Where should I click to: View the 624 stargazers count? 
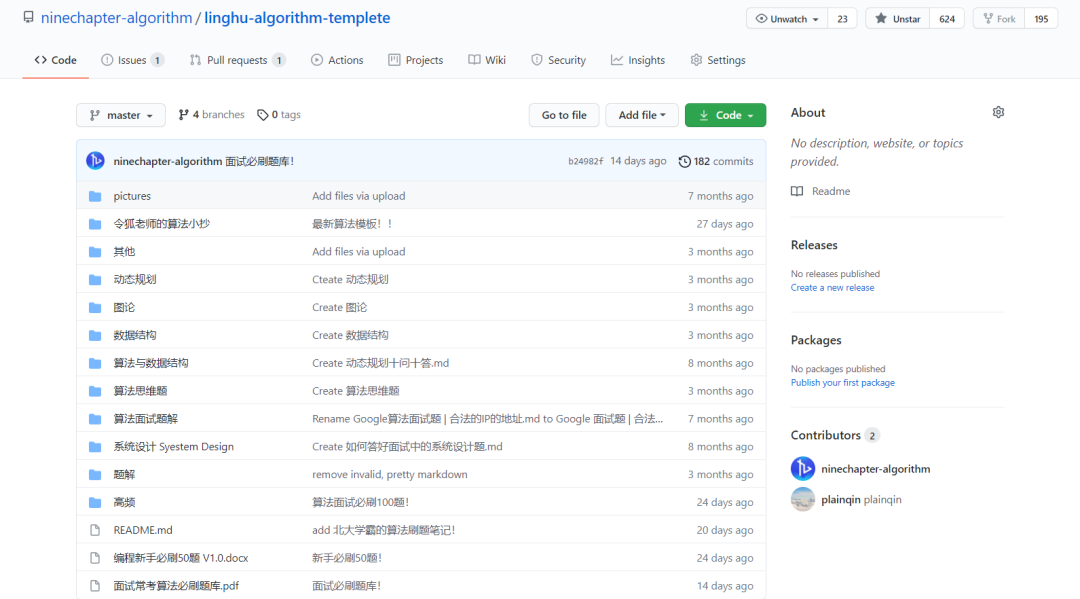point(947,19)
